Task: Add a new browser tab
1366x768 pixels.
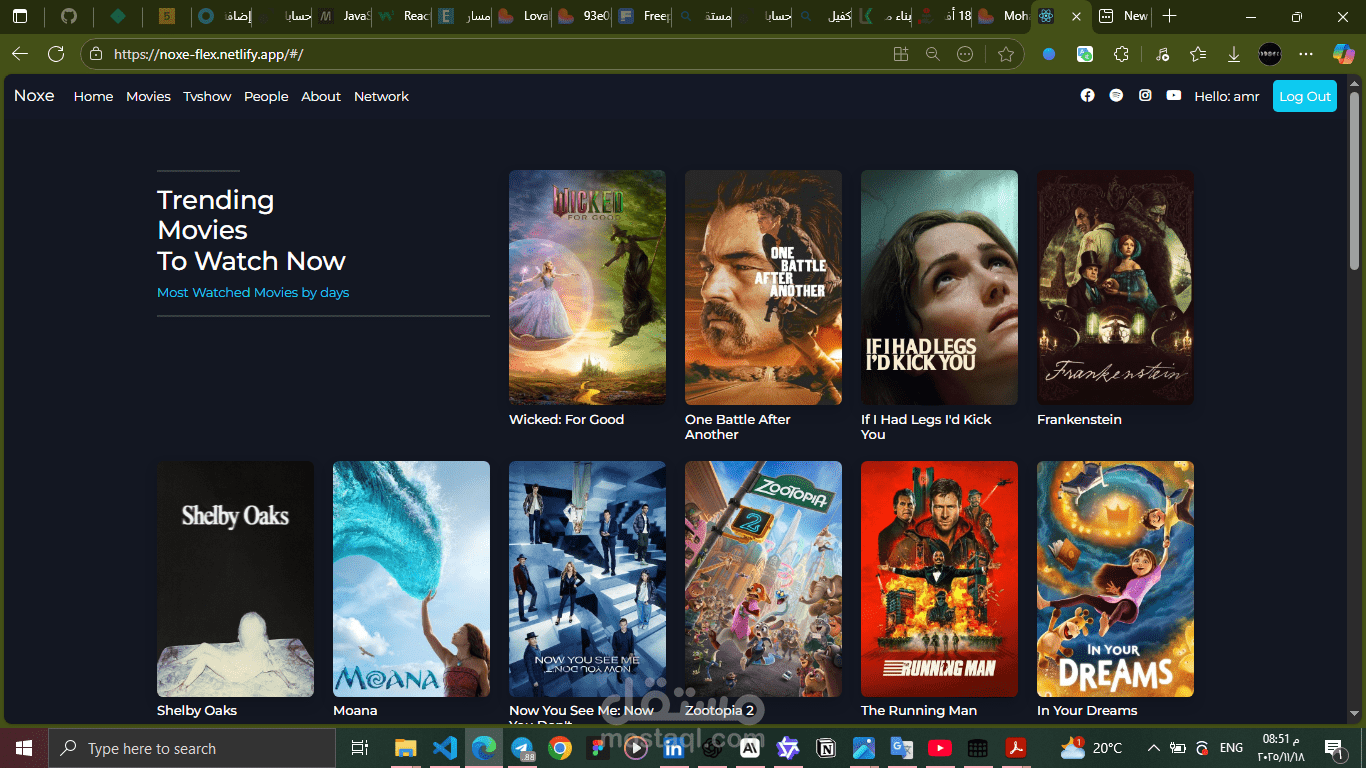Action: [1170, 16]
